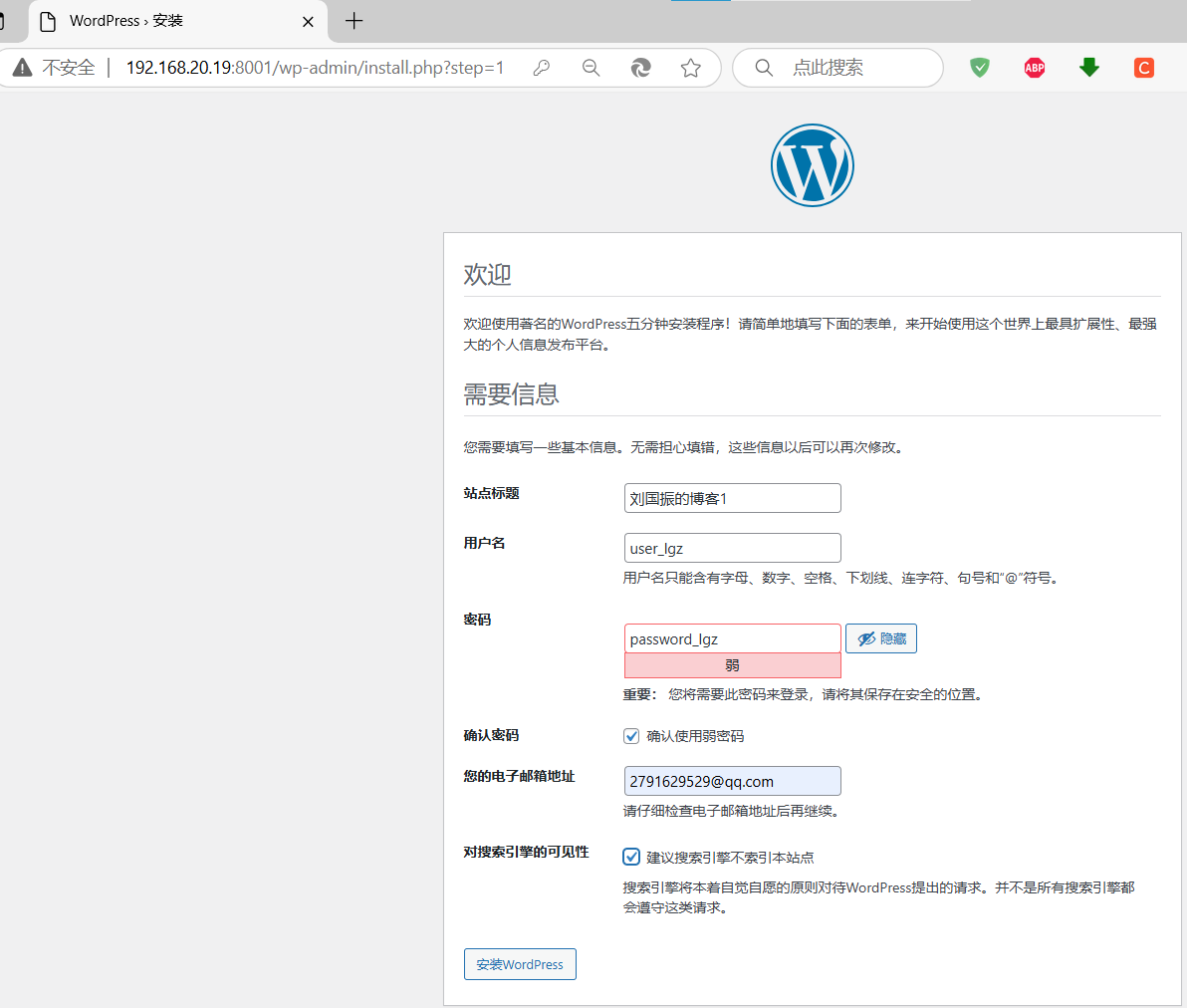Click the WordPress logo
The image size is (1187, 1008).
[x=813, y=165]
